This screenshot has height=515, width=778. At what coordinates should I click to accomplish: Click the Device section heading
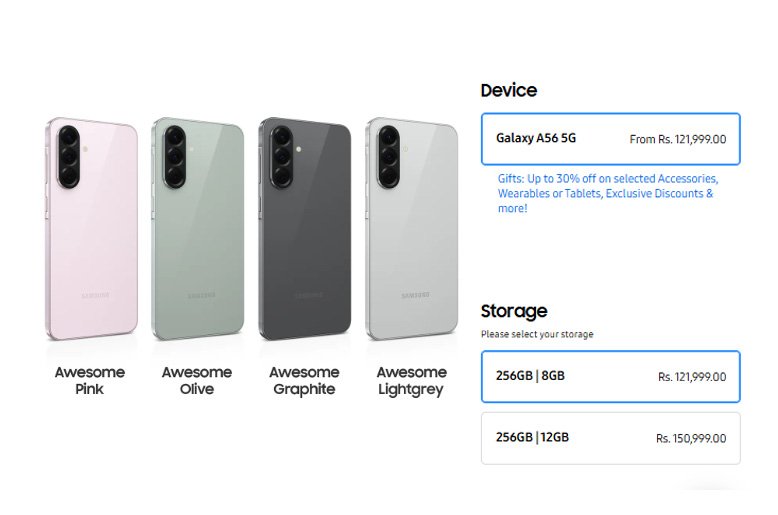pos(508,90)
